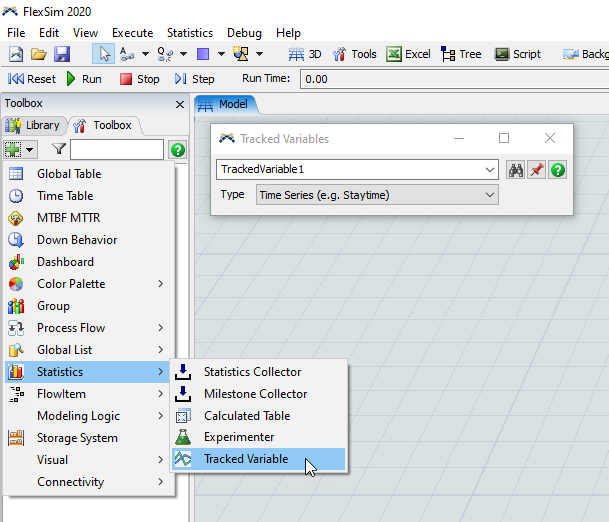
Task: Open the Experimenter
Action: click(259, 437)
